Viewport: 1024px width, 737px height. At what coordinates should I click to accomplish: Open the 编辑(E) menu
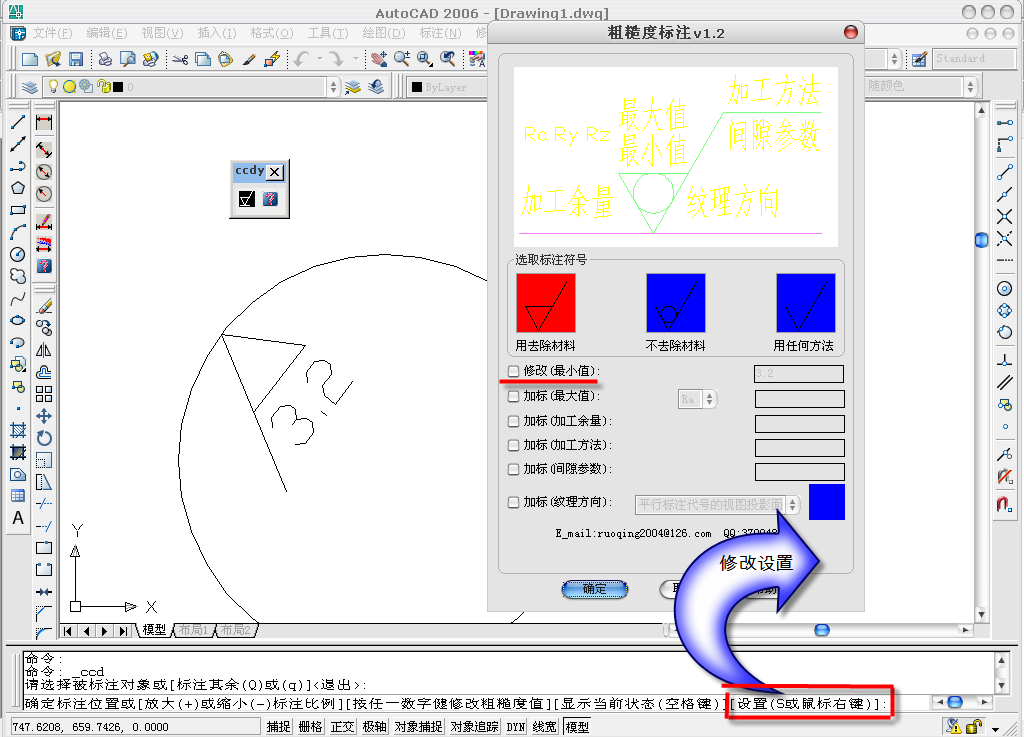click(106, 33)
